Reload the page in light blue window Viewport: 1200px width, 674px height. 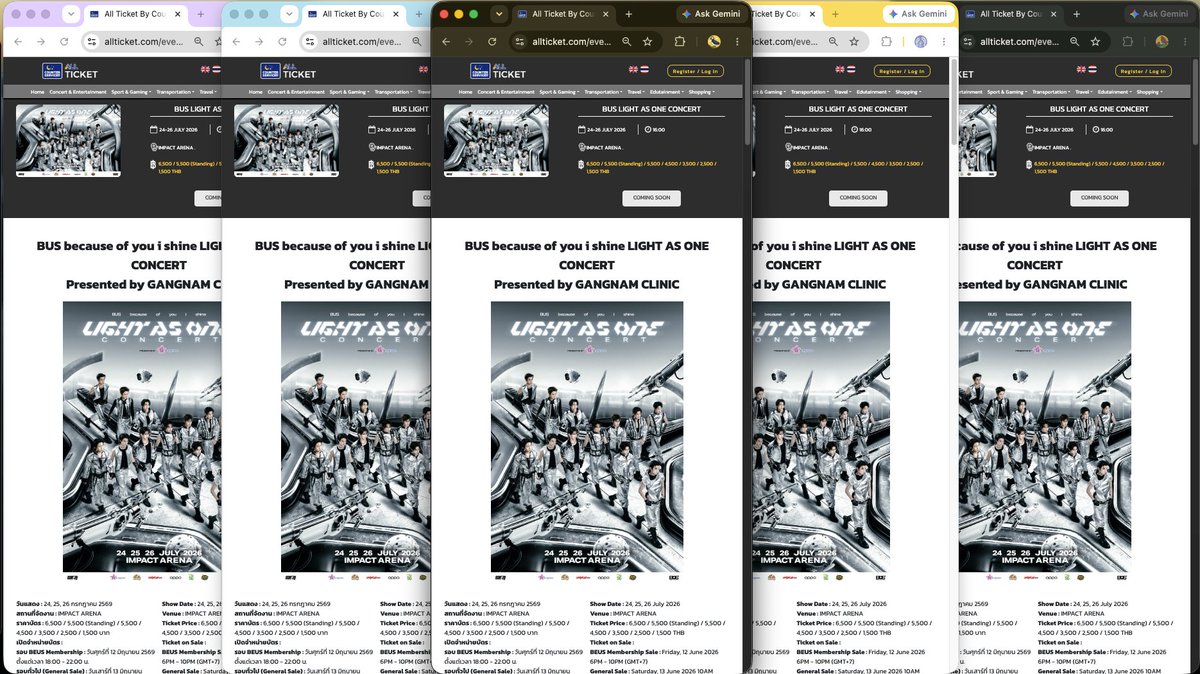pos(283,42)
